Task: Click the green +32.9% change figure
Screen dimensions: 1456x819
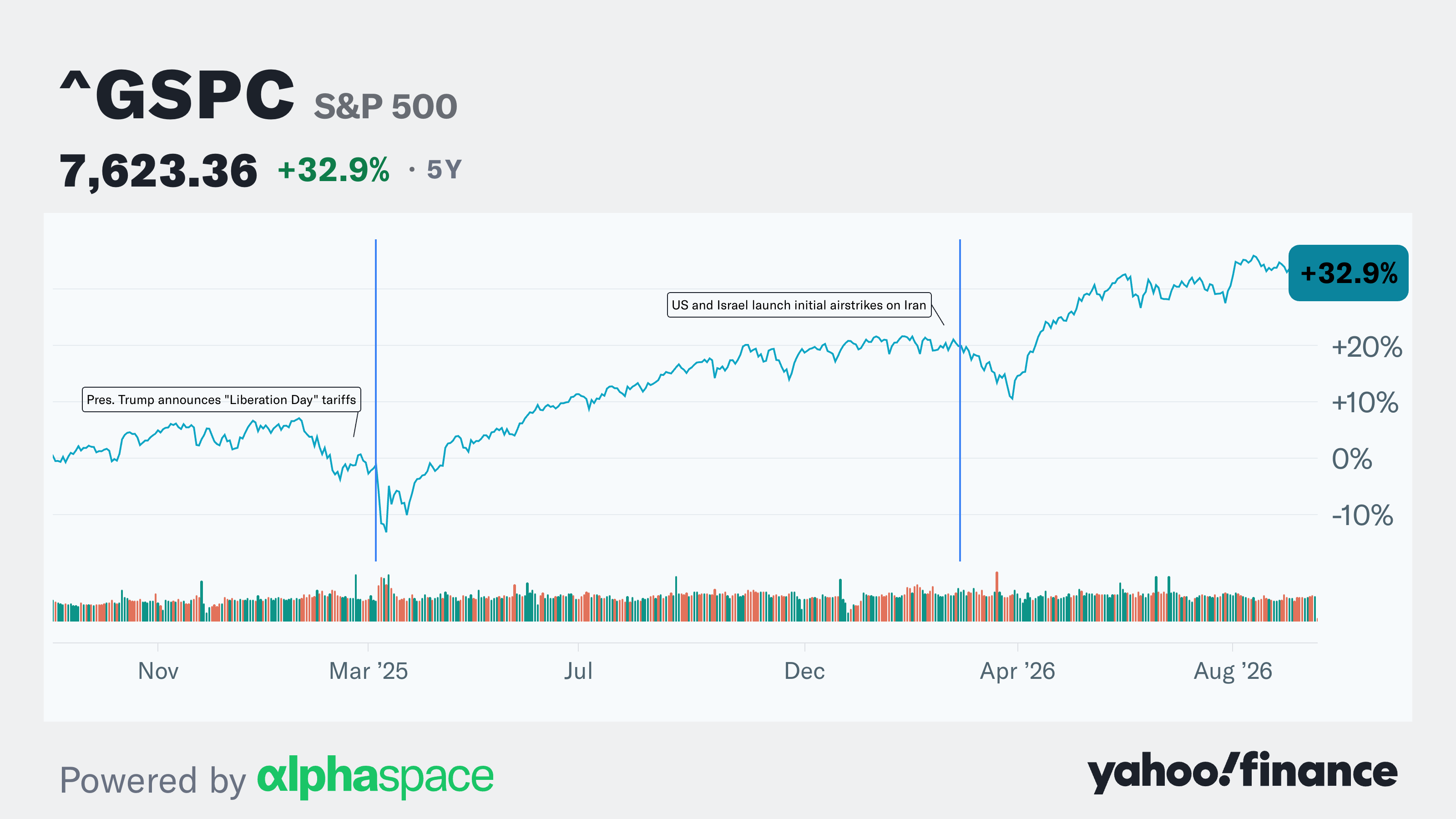Action: point(334,170)
